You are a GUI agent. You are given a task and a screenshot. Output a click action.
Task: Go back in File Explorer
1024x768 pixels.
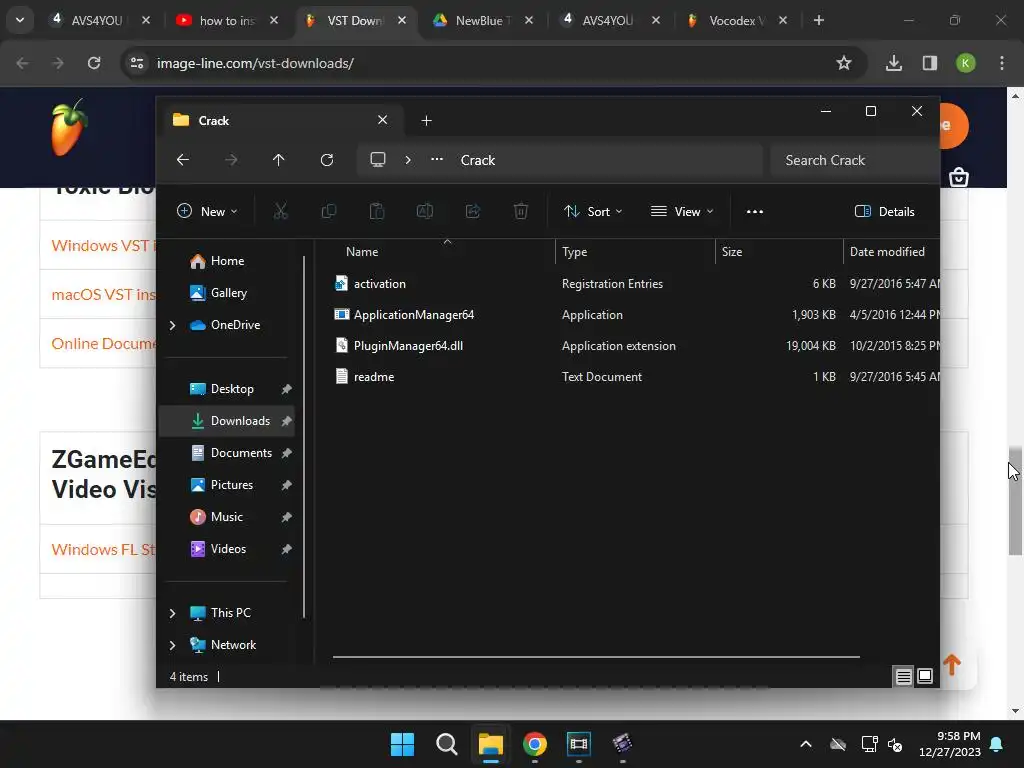pyautogui.click(x=183, y=160)
